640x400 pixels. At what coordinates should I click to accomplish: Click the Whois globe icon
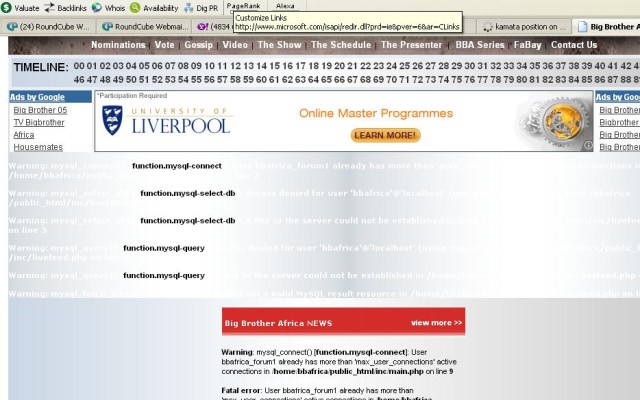point(96,7)
